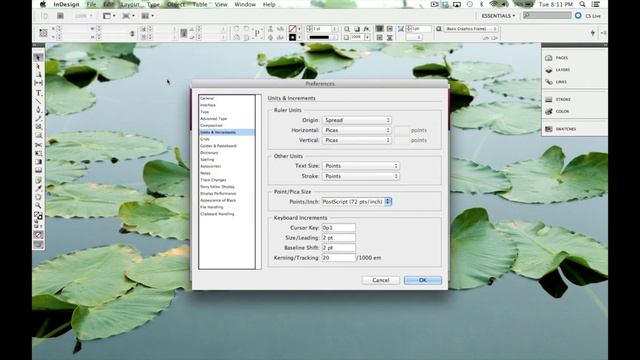Screen dimensions: 640x360
Task: Open the Stroke units dropdown
Action: (x=361, y=176)
